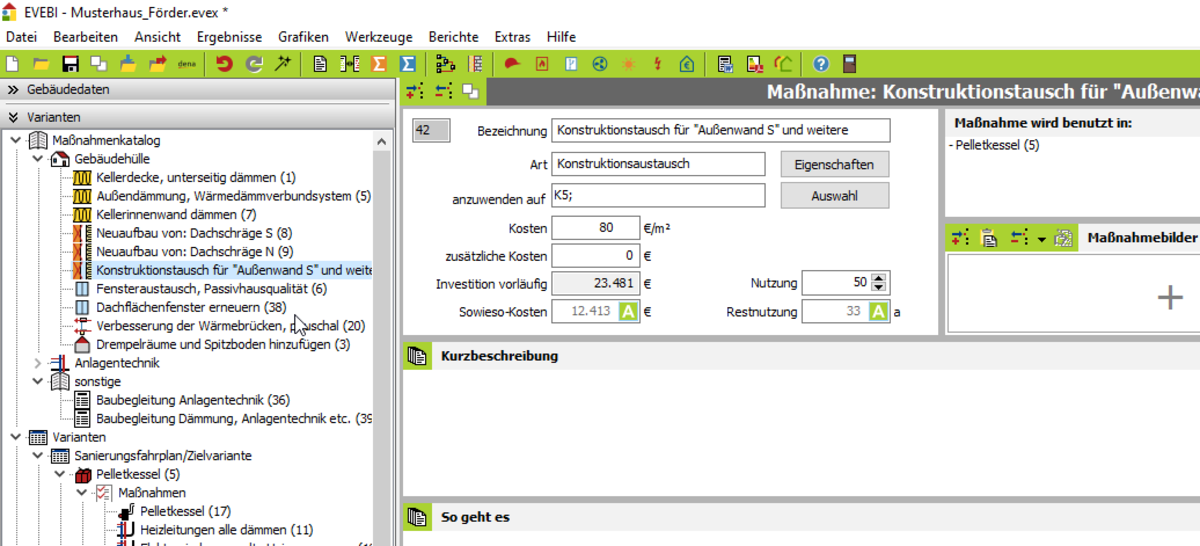The width and height of the screenshot is (1200, 546).
Task: Click the Save floppy disk icon
Action: pos(70,64)
